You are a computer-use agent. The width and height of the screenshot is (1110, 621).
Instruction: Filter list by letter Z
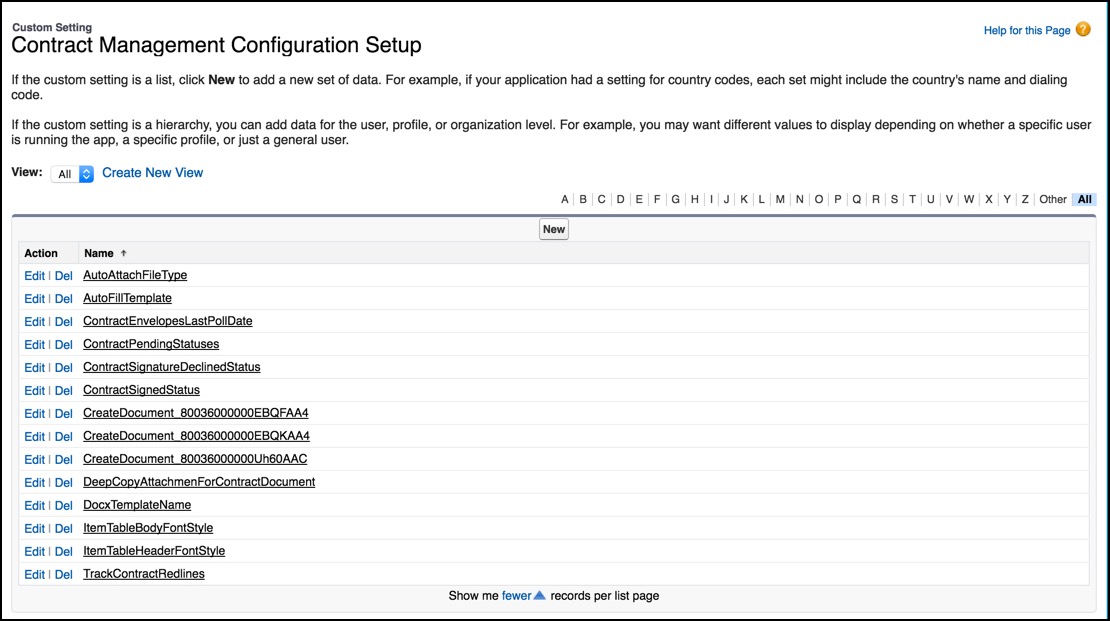(1024, 199)
